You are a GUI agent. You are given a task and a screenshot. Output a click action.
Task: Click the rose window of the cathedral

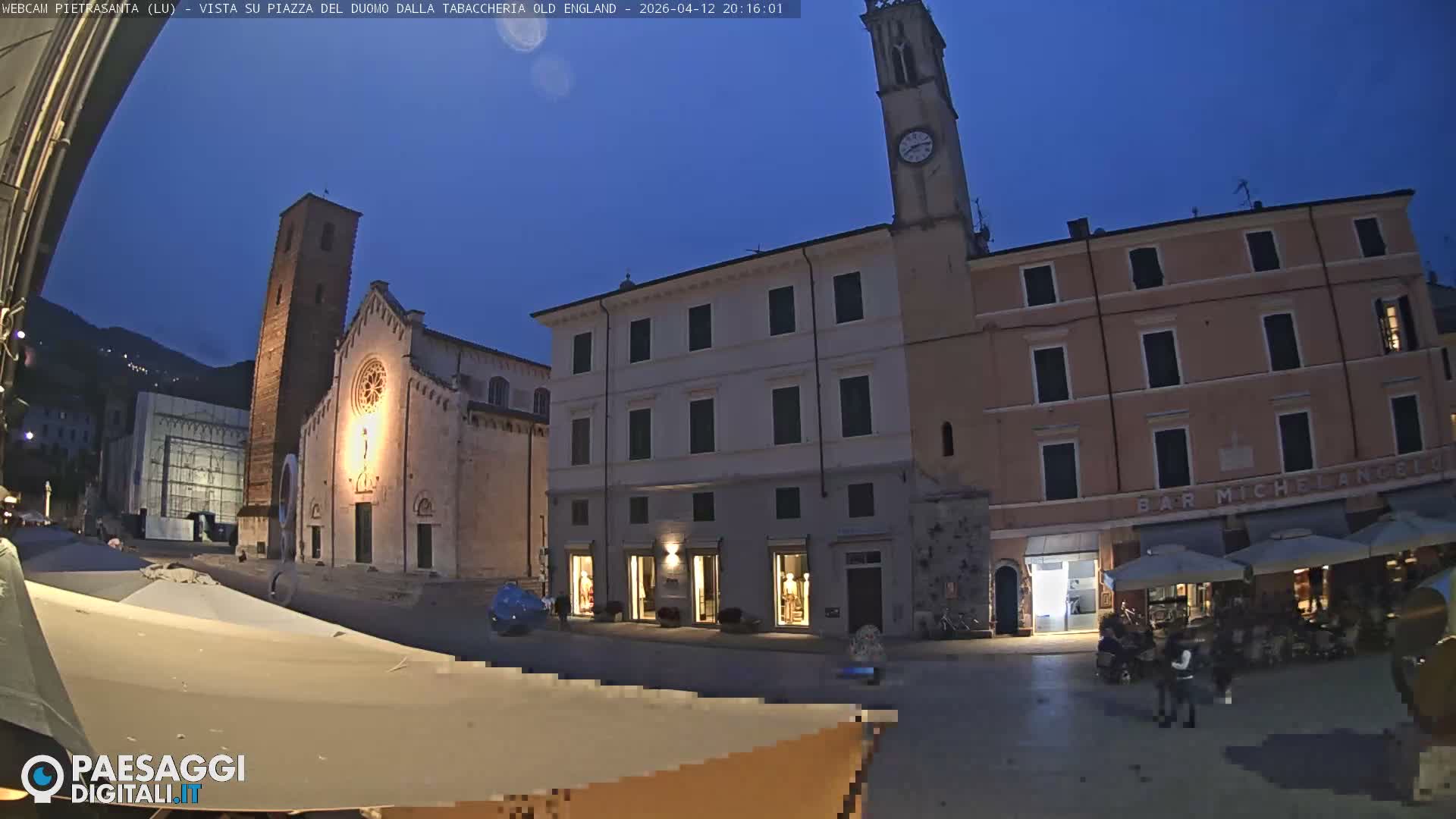369,385
